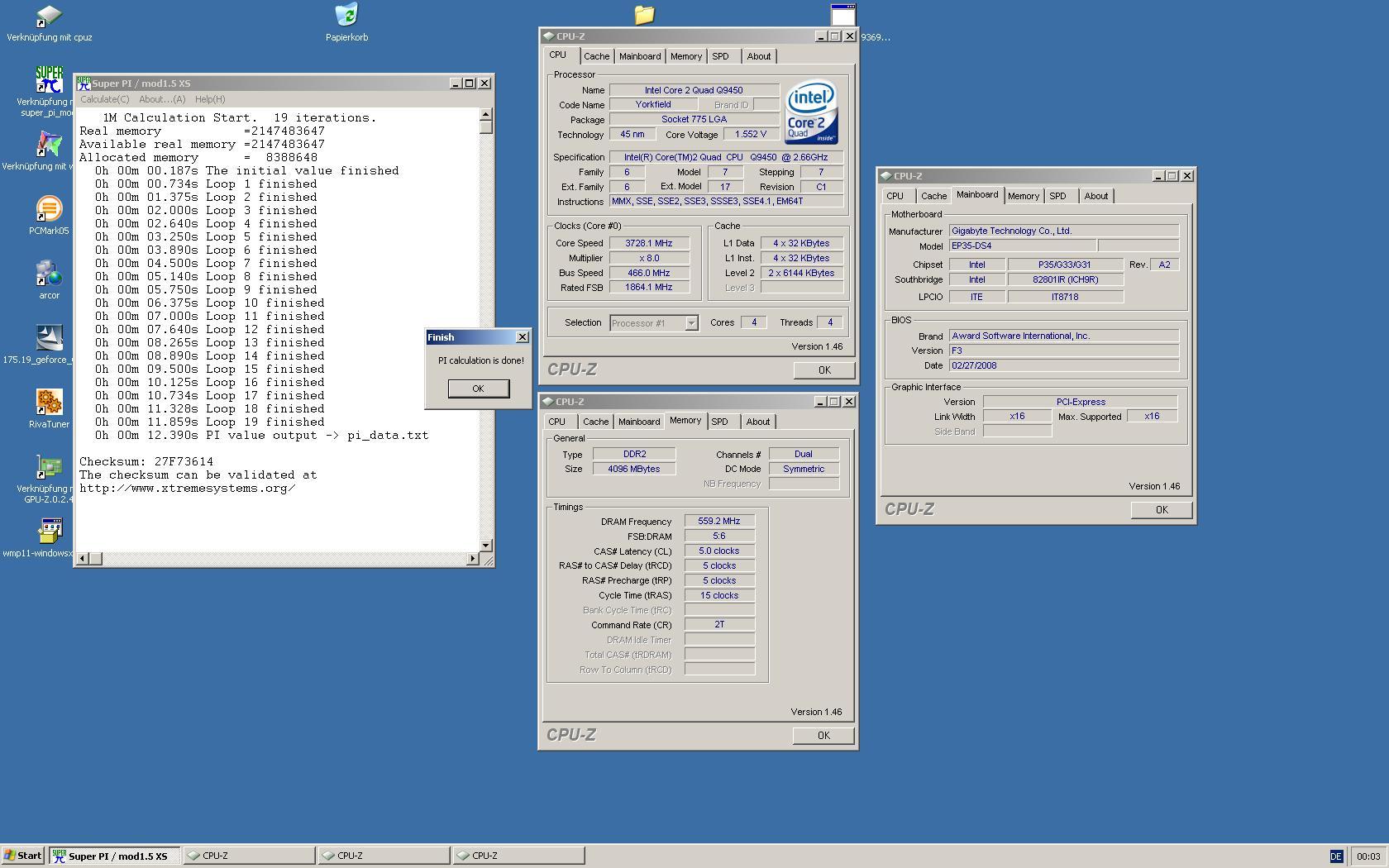The height and width of the screenshot is (868, 1389).
Task: Switch to Mainboard tab in CPU-Z CPU window
Action: 640,56
